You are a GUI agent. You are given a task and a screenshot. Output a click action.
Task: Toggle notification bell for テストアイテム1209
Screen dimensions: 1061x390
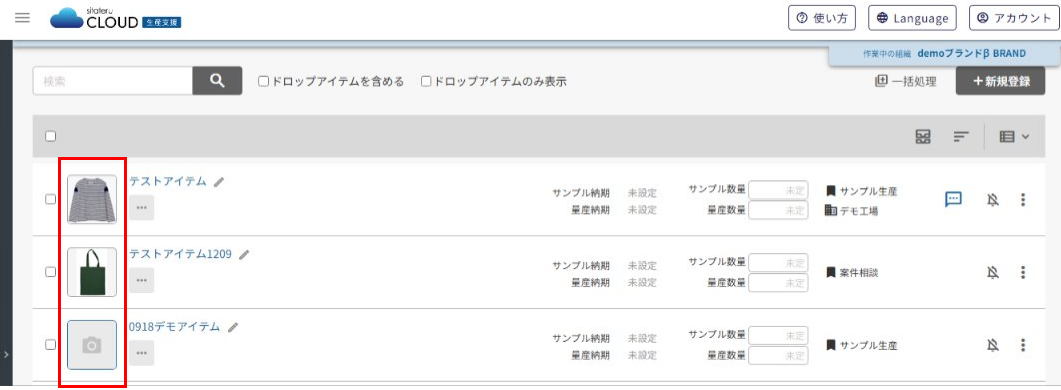(993, 272)
